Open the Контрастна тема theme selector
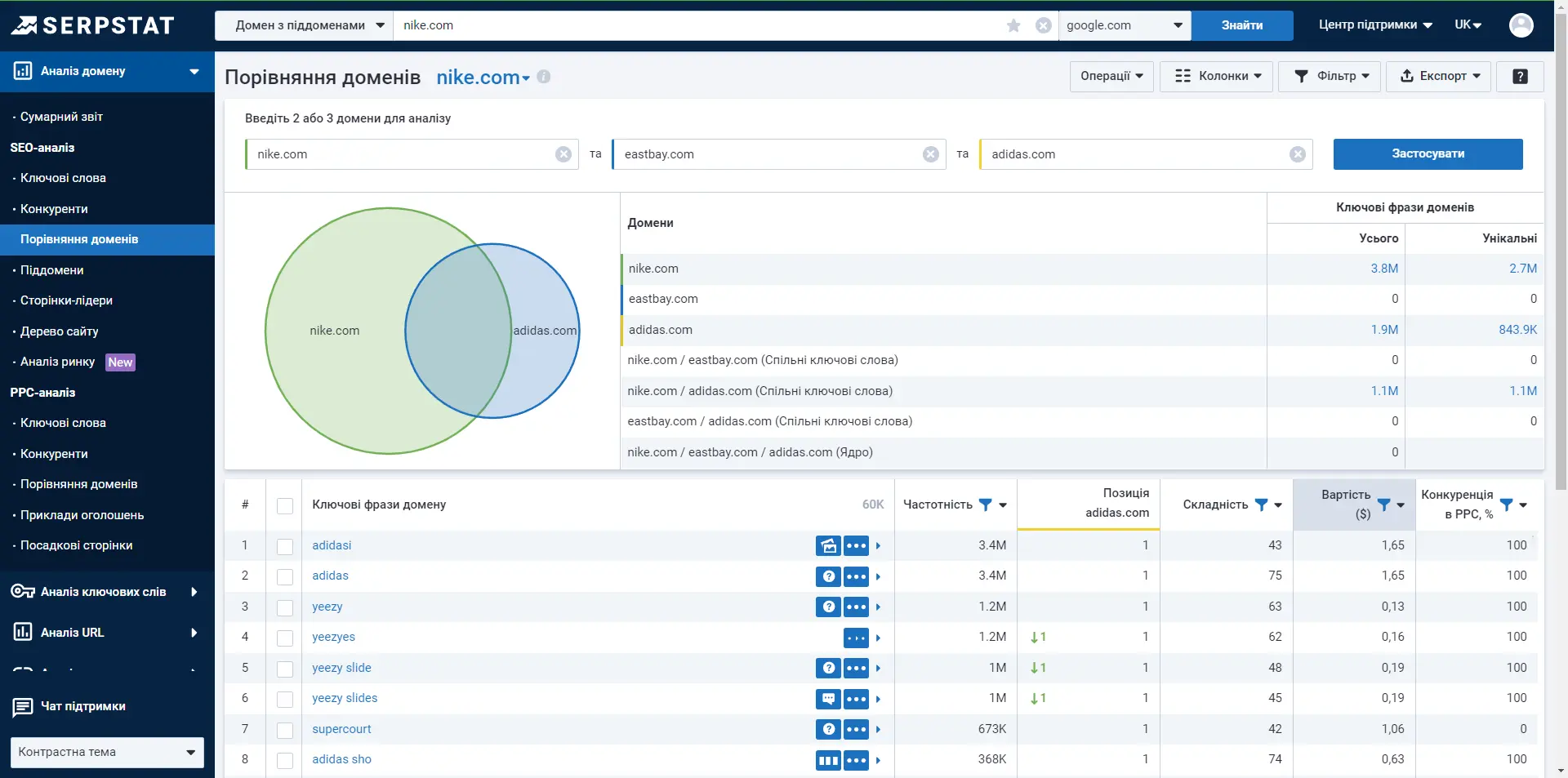This screenshot has height=778, width=1568. tap(107, 752)
